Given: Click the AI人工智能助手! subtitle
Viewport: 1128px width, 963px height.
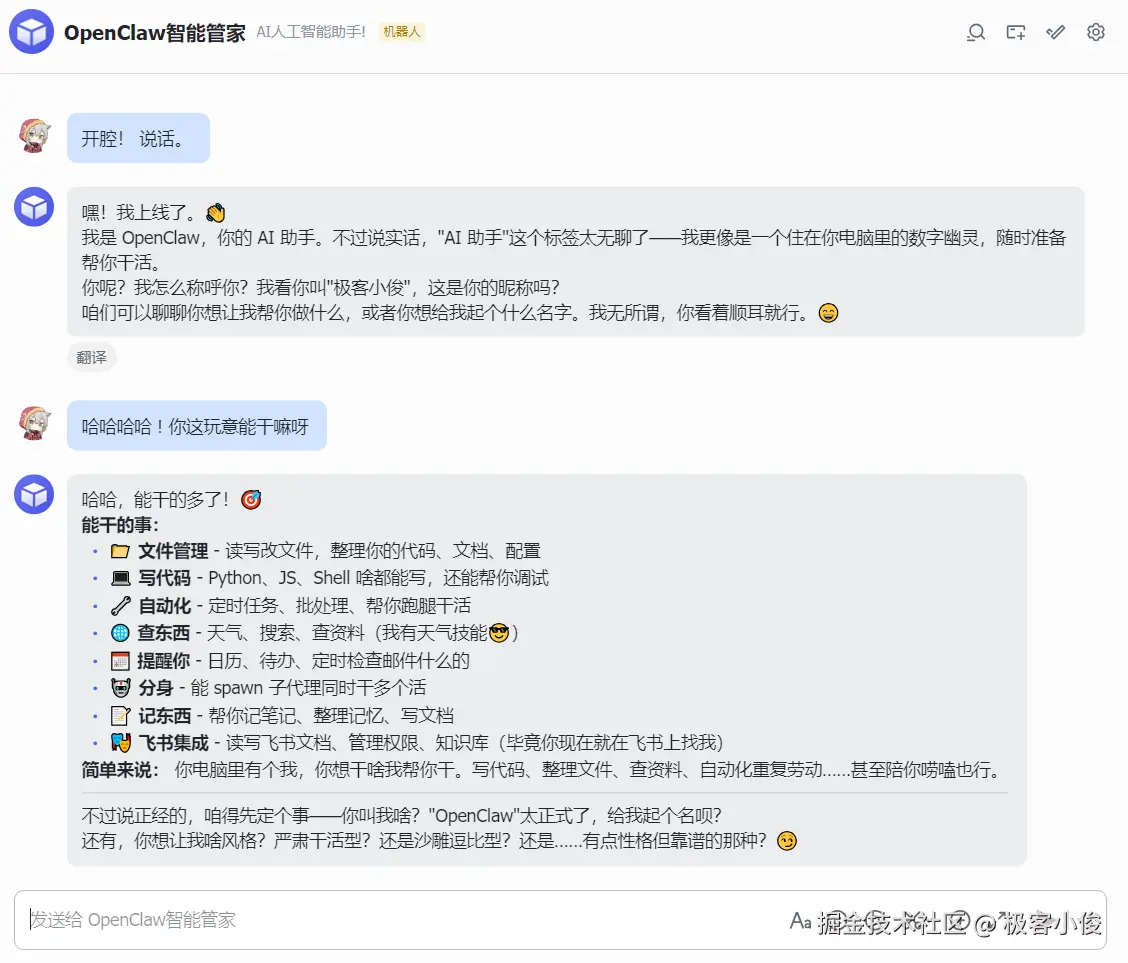Looking at the screenshot, I should tap(311, 32).
